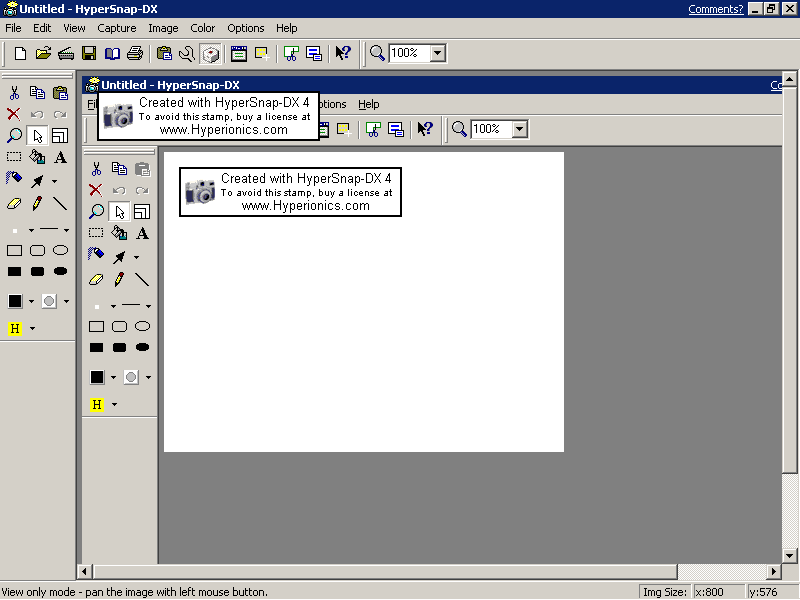Pick the Eraser tool in the outermost left palette
The height and width of the screenshot is (600, 800).
click(14, 203)
